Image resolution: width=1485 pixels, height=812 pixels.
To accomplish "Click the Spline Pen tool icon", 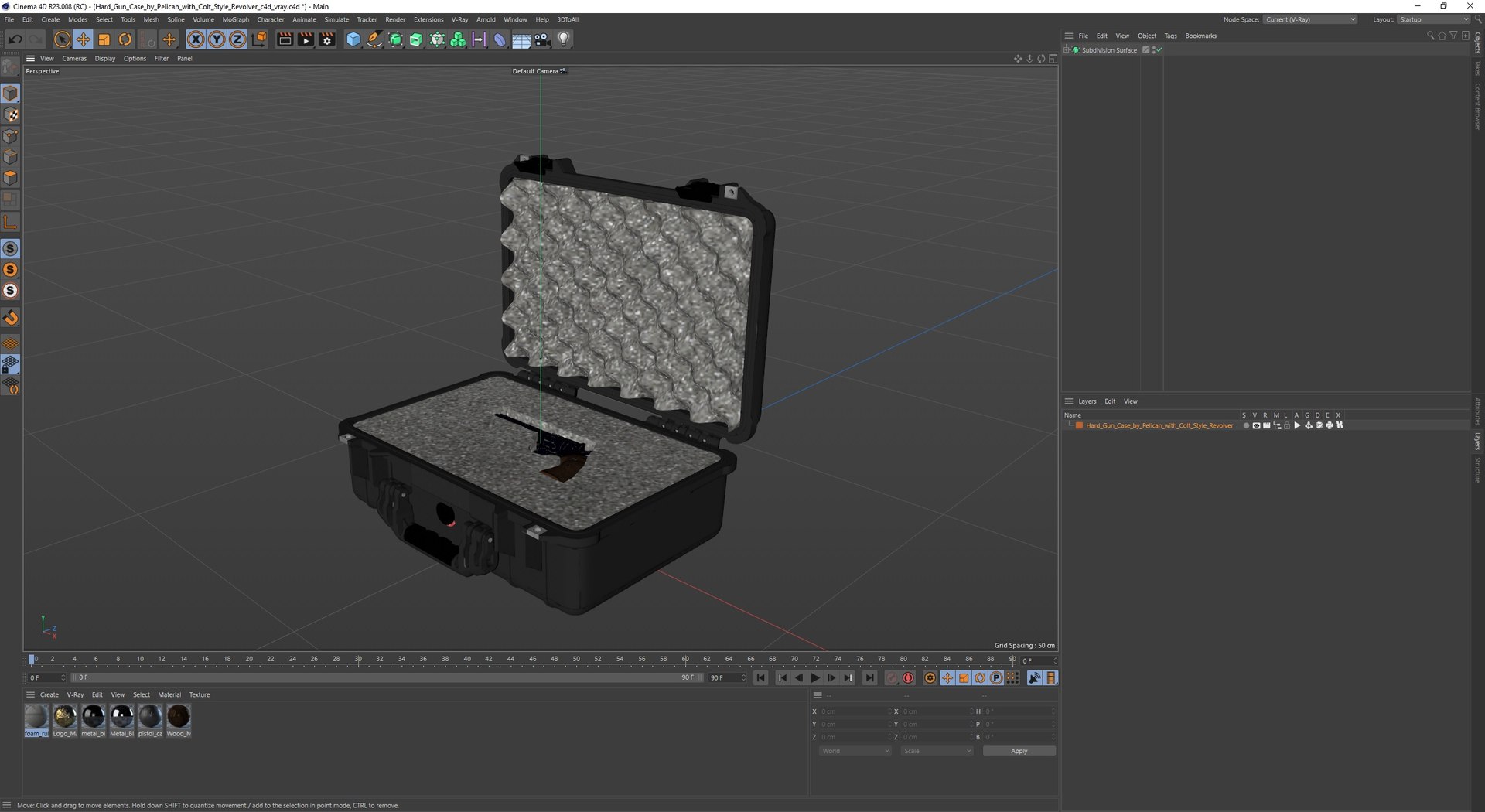I will tap(374, 39).
